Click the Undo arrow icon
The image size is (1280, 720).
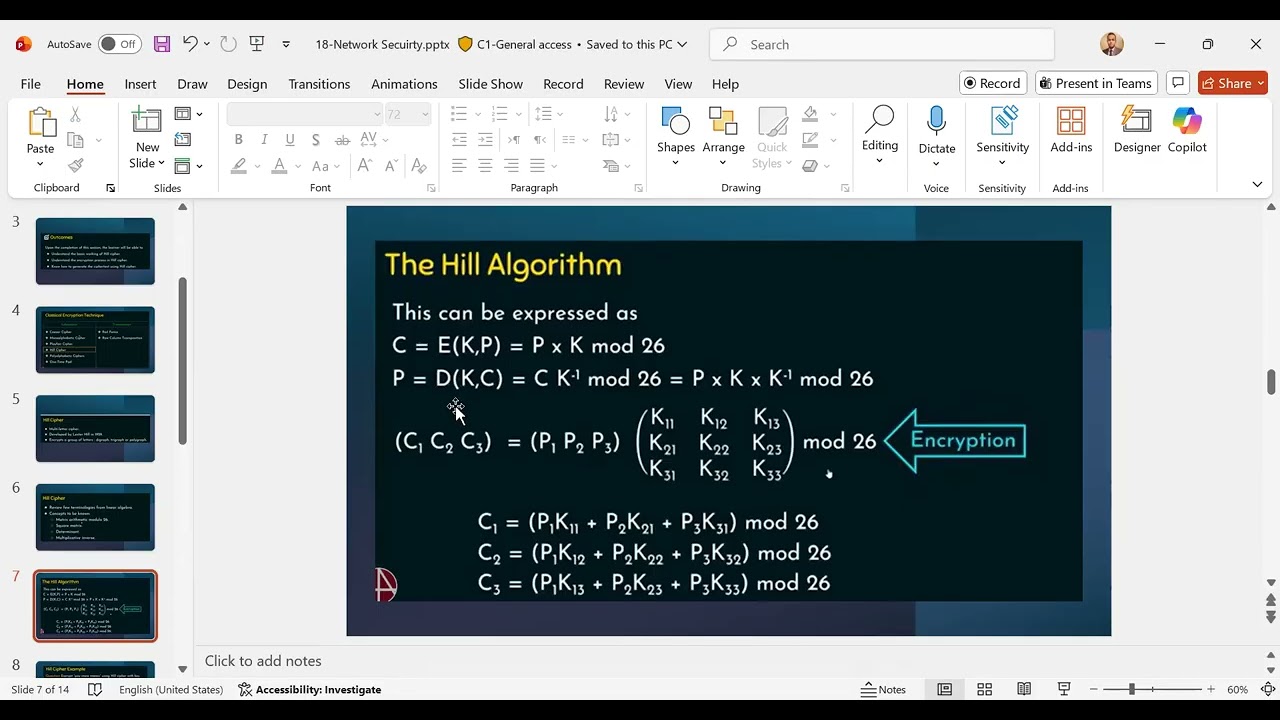[x=190, y=44]
